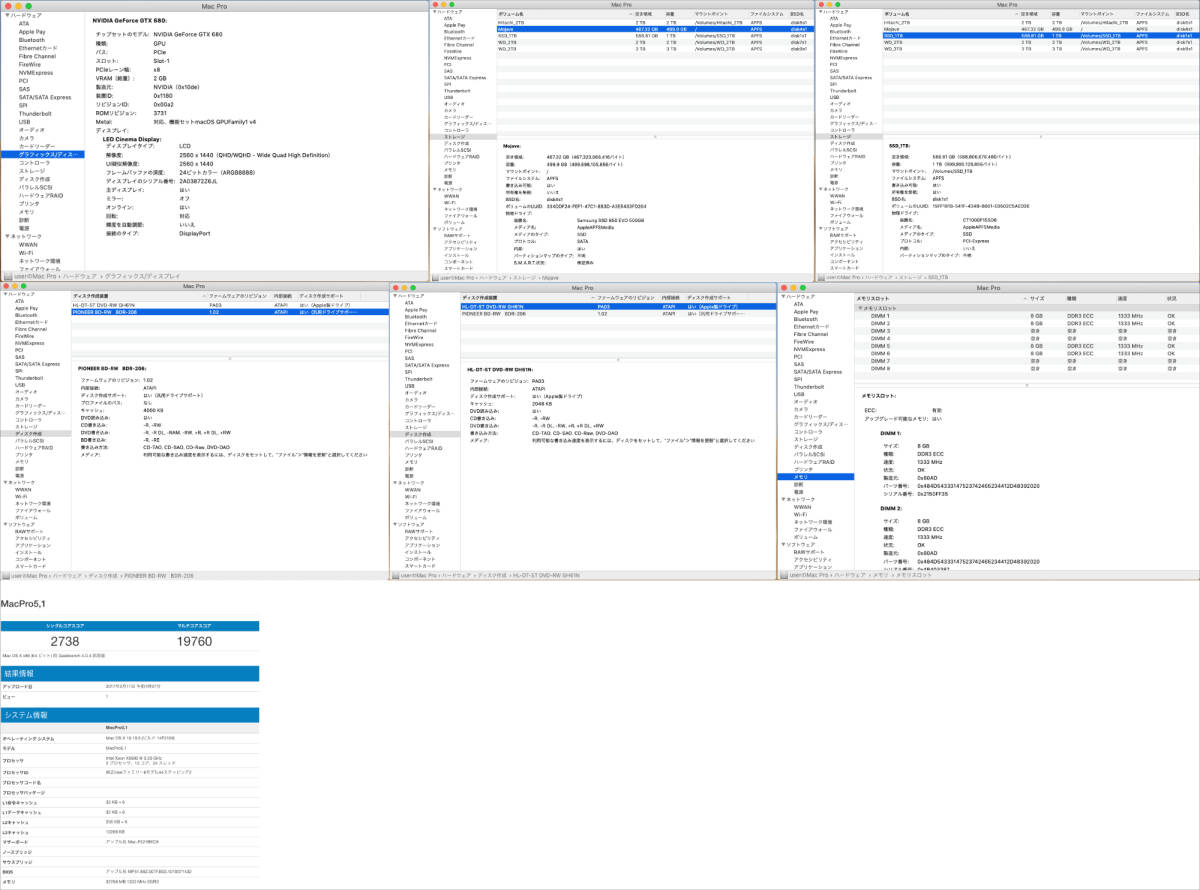The height and width of the screenshot is (890, 1200).
Task: Collapse the メモリスロット disclosure triangle in memory window
Action: point(861,309)
